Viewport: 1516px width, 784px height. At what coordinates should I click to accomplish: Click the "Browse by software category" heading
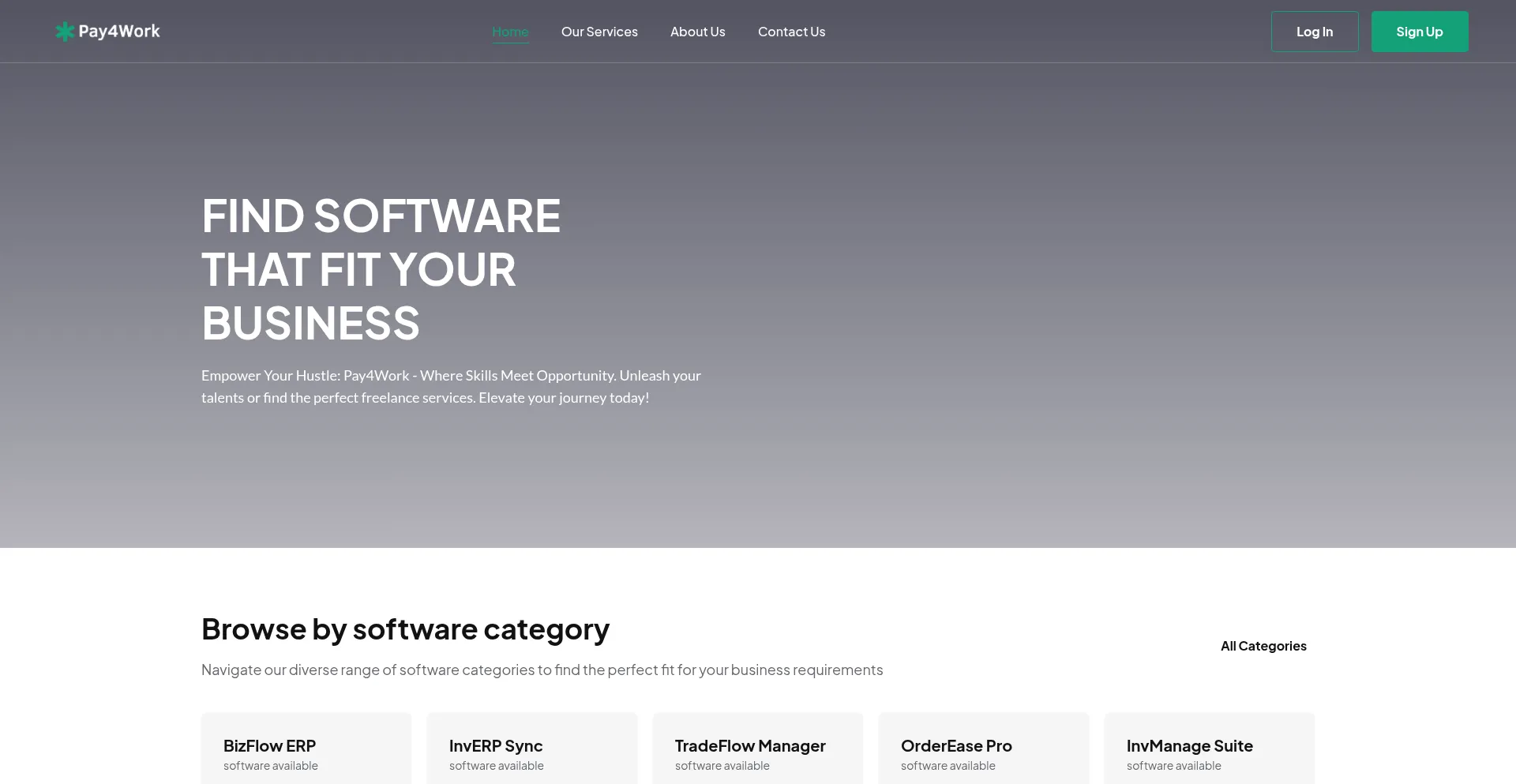click(405, 629)
